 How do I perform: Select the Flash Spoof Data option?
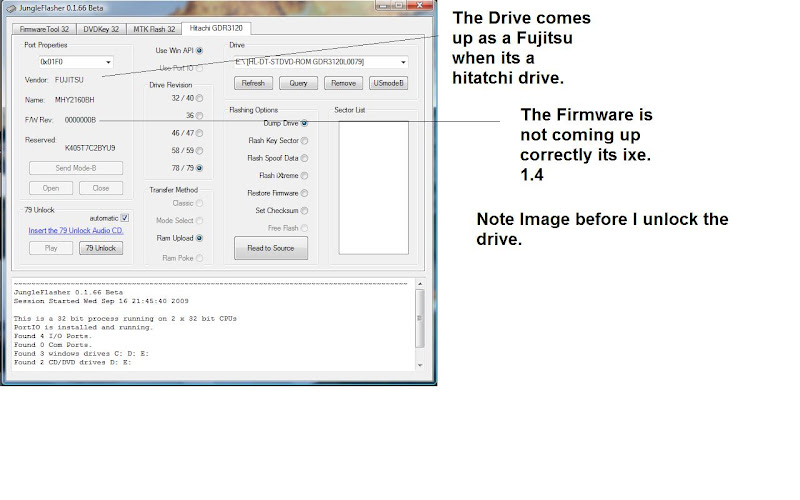coord(304,158)
